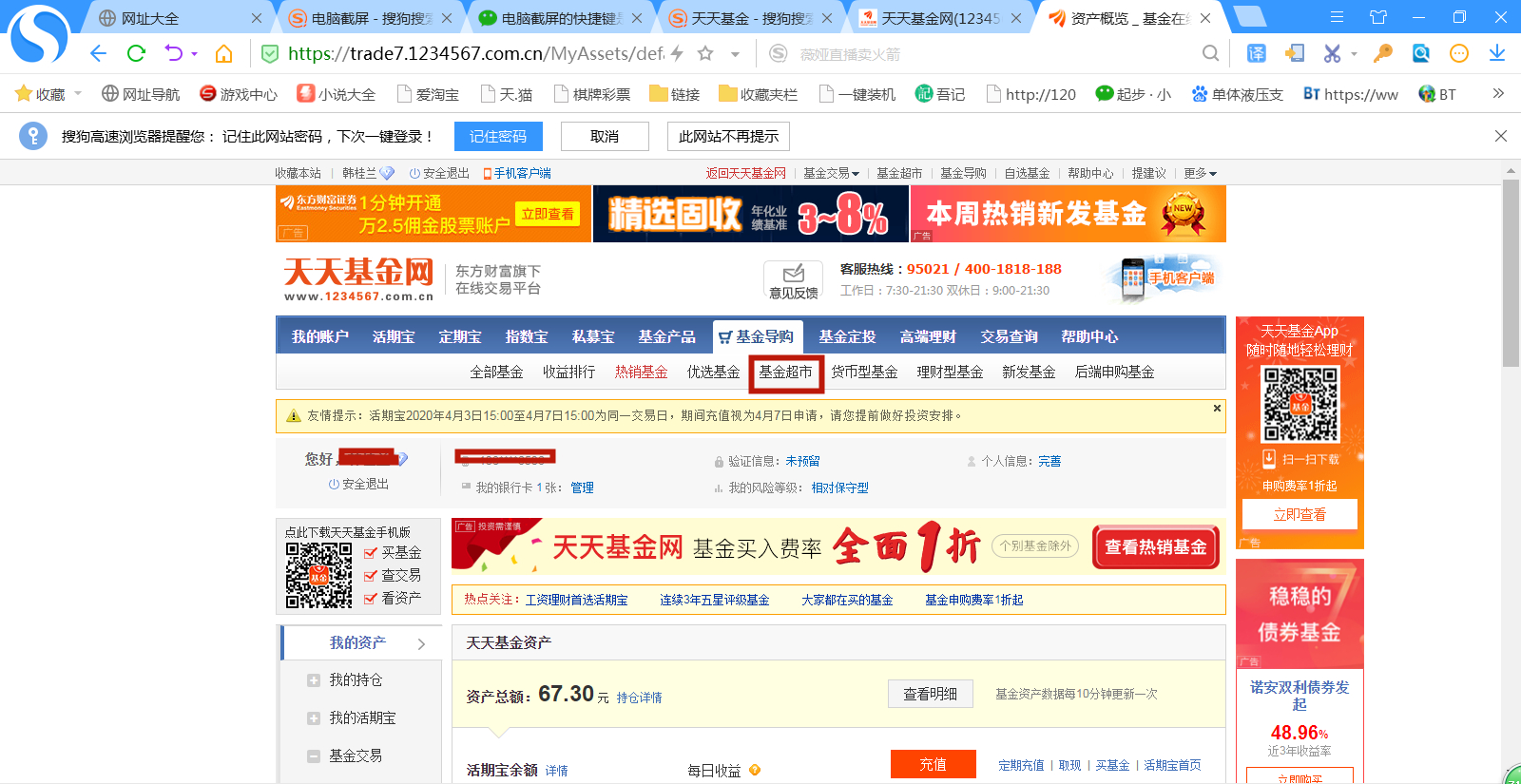The height and width of the screenshot is (784, 1521).
Task: Click 立即查看 in app ad
Action: [x=1300, y=514]
